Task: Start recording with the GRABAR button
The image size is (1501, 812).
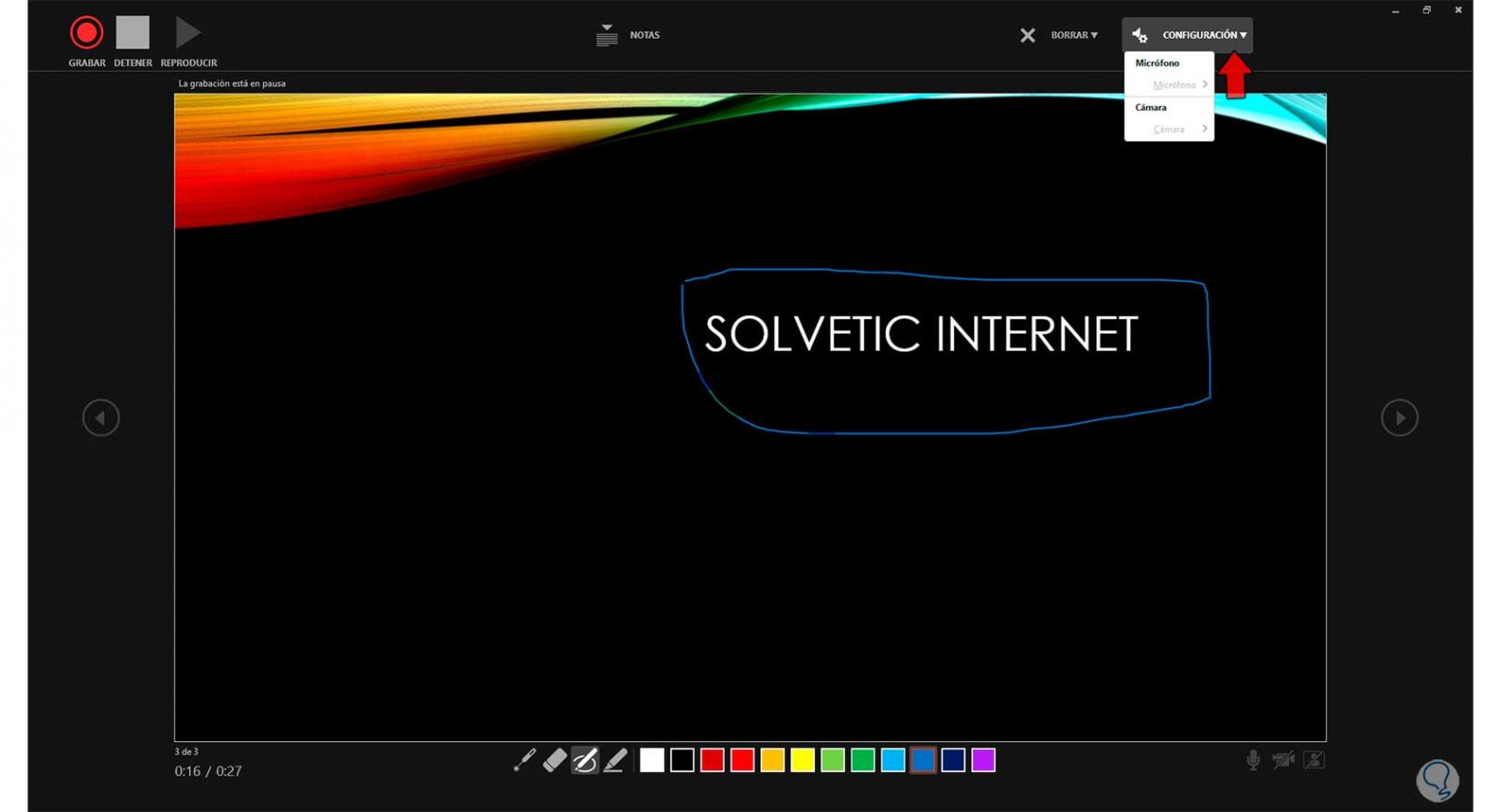Action: click(86, 41)
